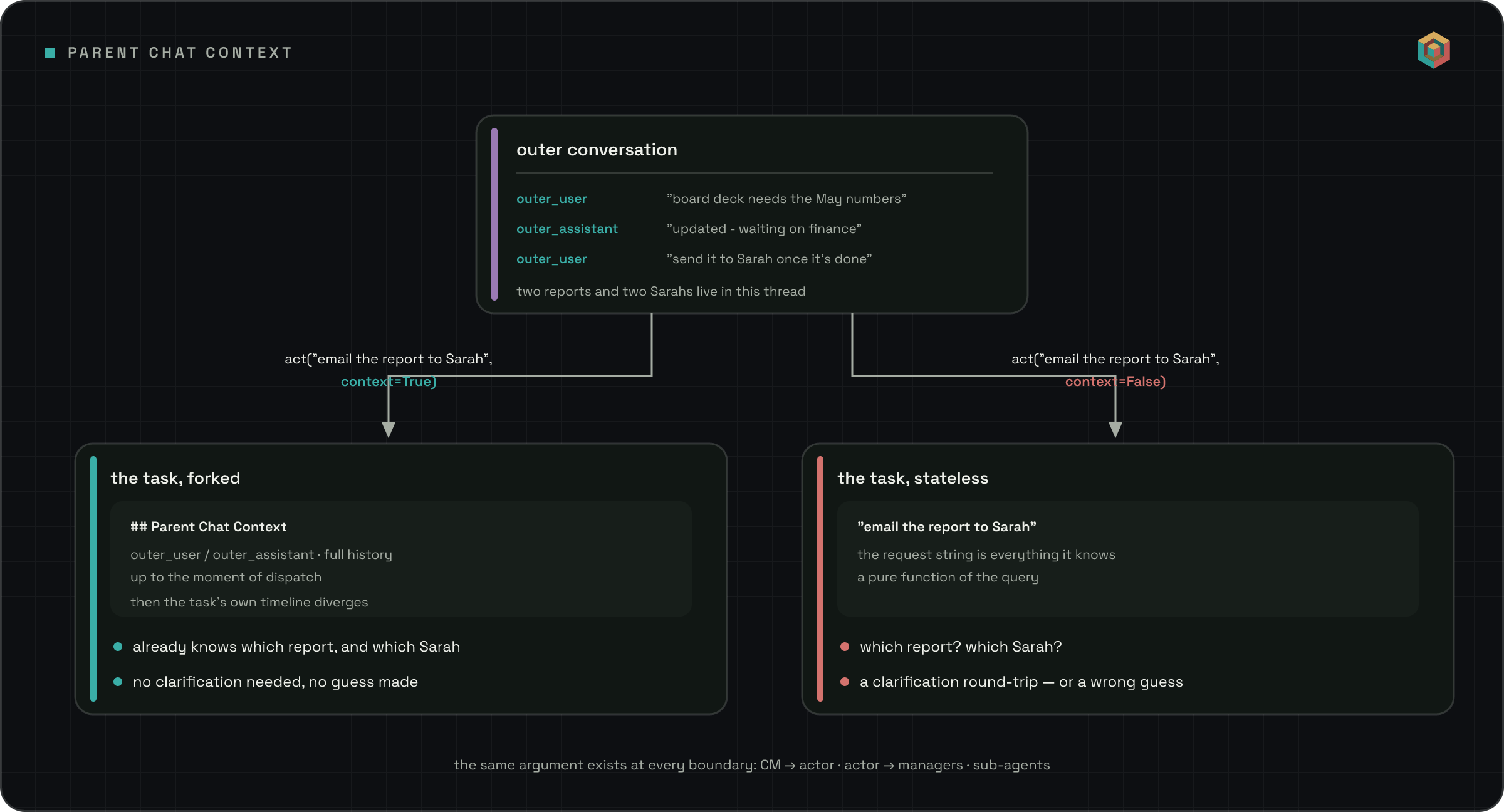
Task: Click the footer line about every boundary
Action: click(752, 765)
